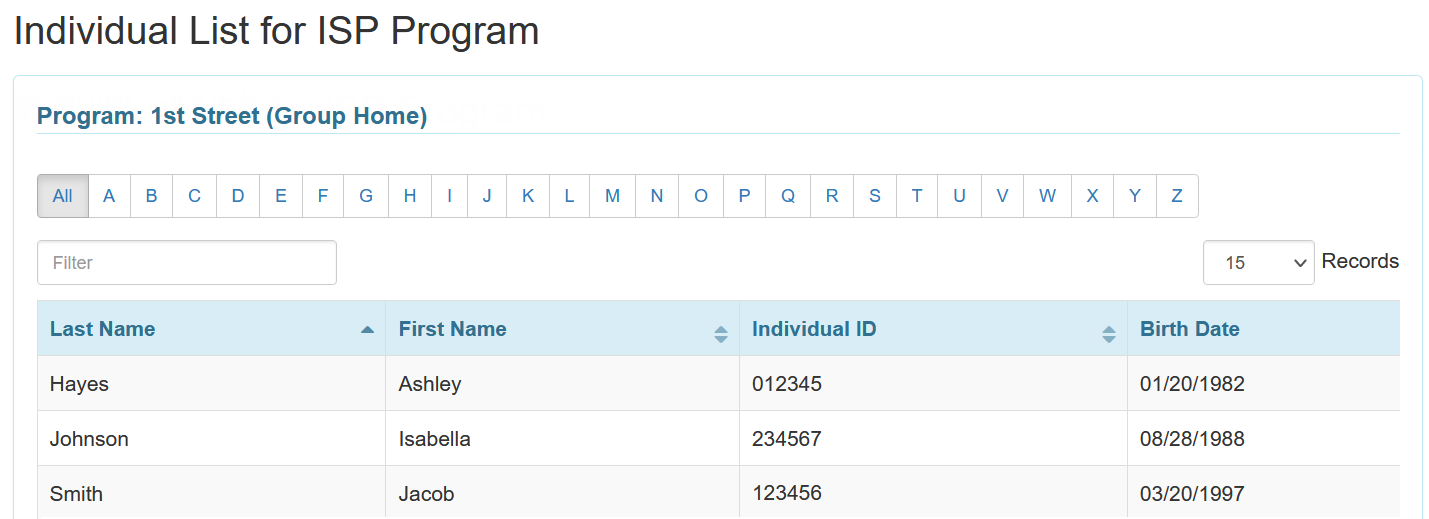Click the Individual List for ISP Program title
1429x519 pixels.
(276, 31)
